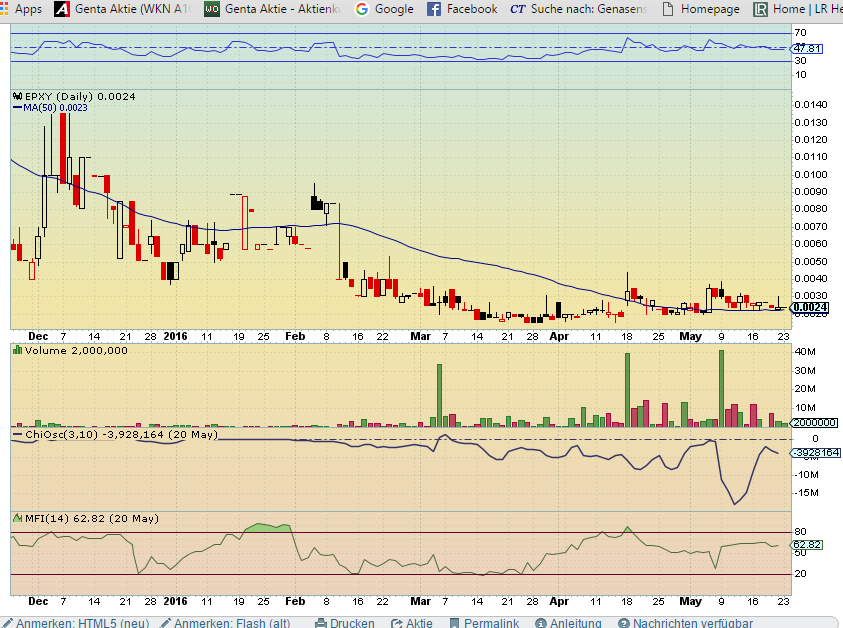843x628 pixels.
Task: Click the Homepage bookmark page icon
Action: tap(668, 9)
